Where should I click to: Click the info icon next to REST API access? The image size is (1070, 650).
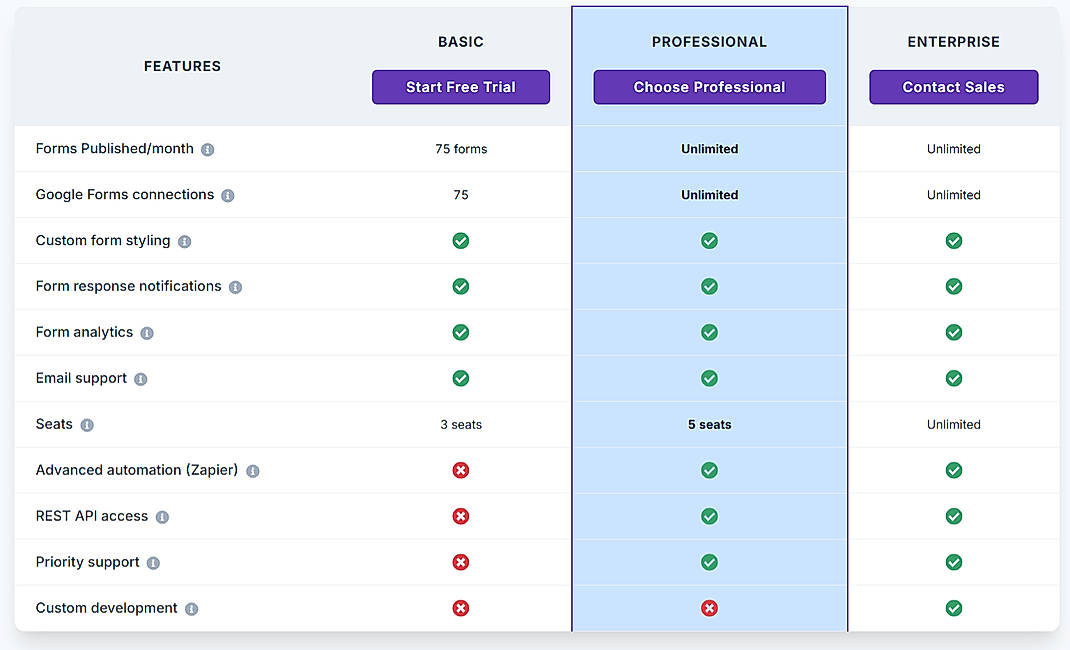coord(162,516)
